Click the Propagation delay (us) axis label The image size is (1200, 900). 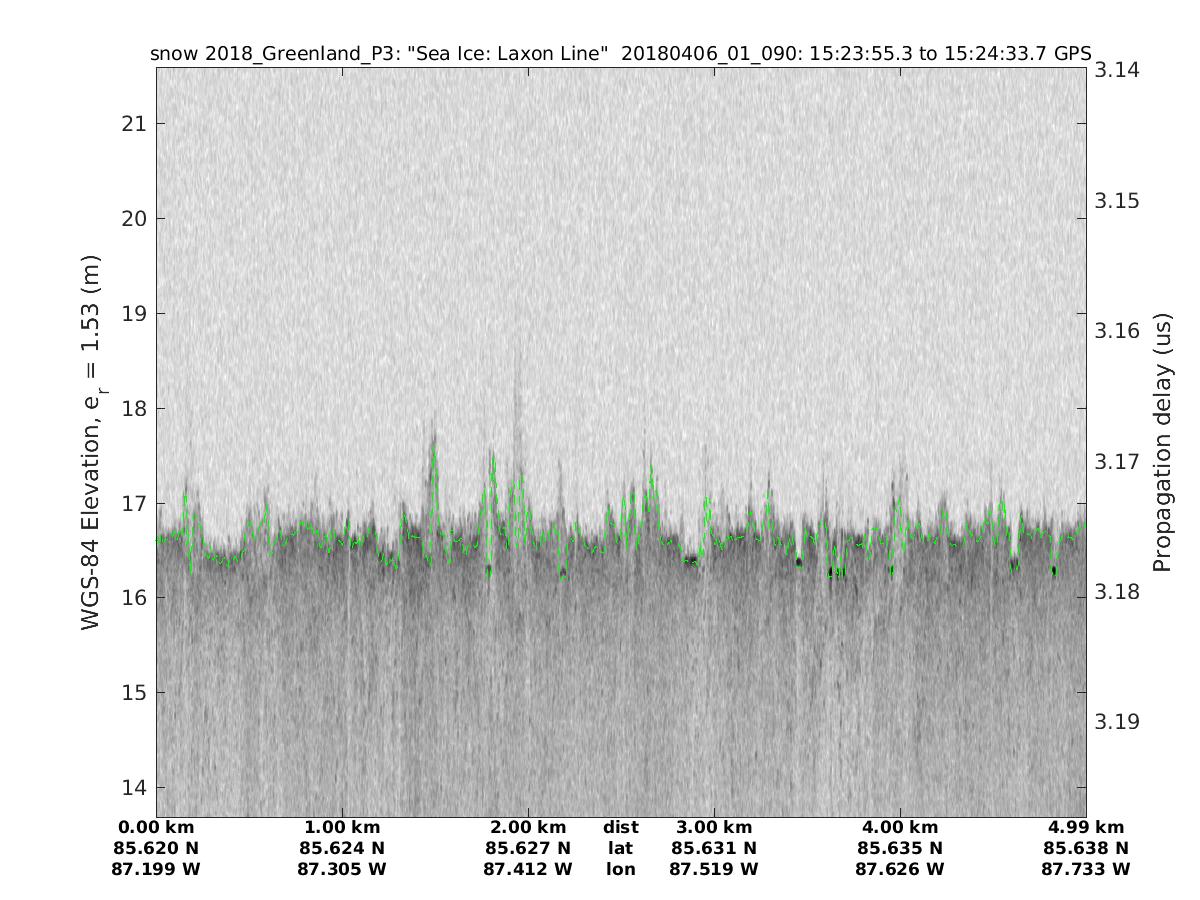1161,442
